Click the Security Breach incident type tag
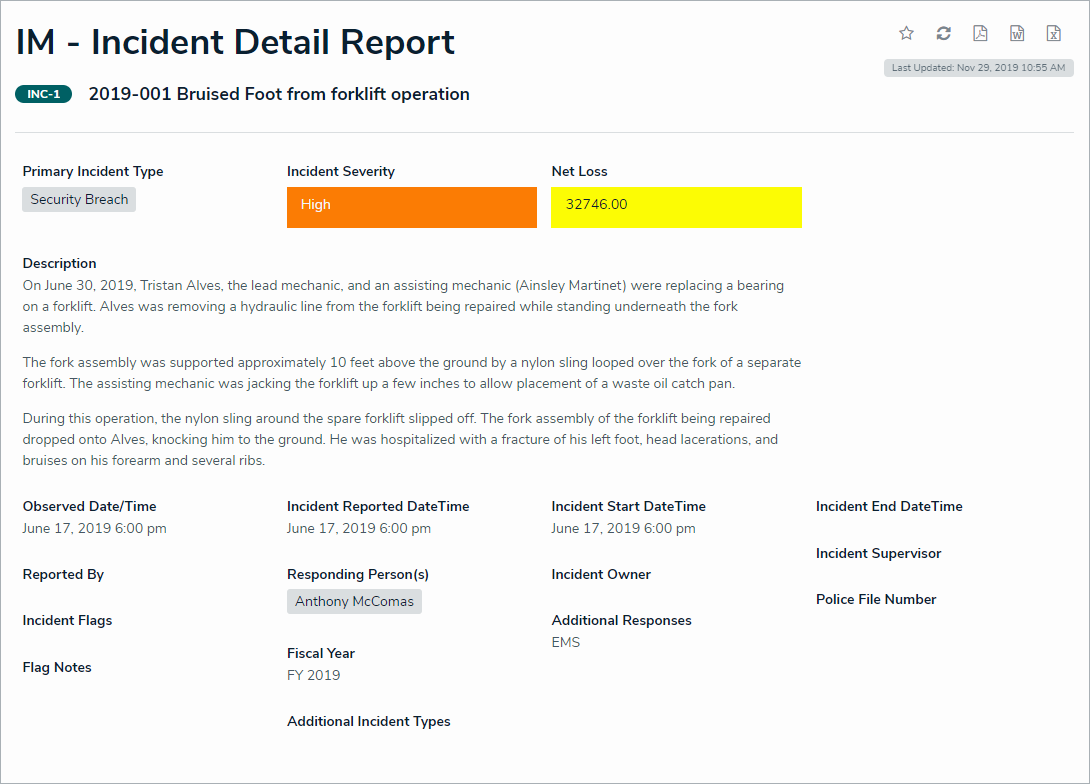Viewport: 1090px width, 784px height. [79, 199]
